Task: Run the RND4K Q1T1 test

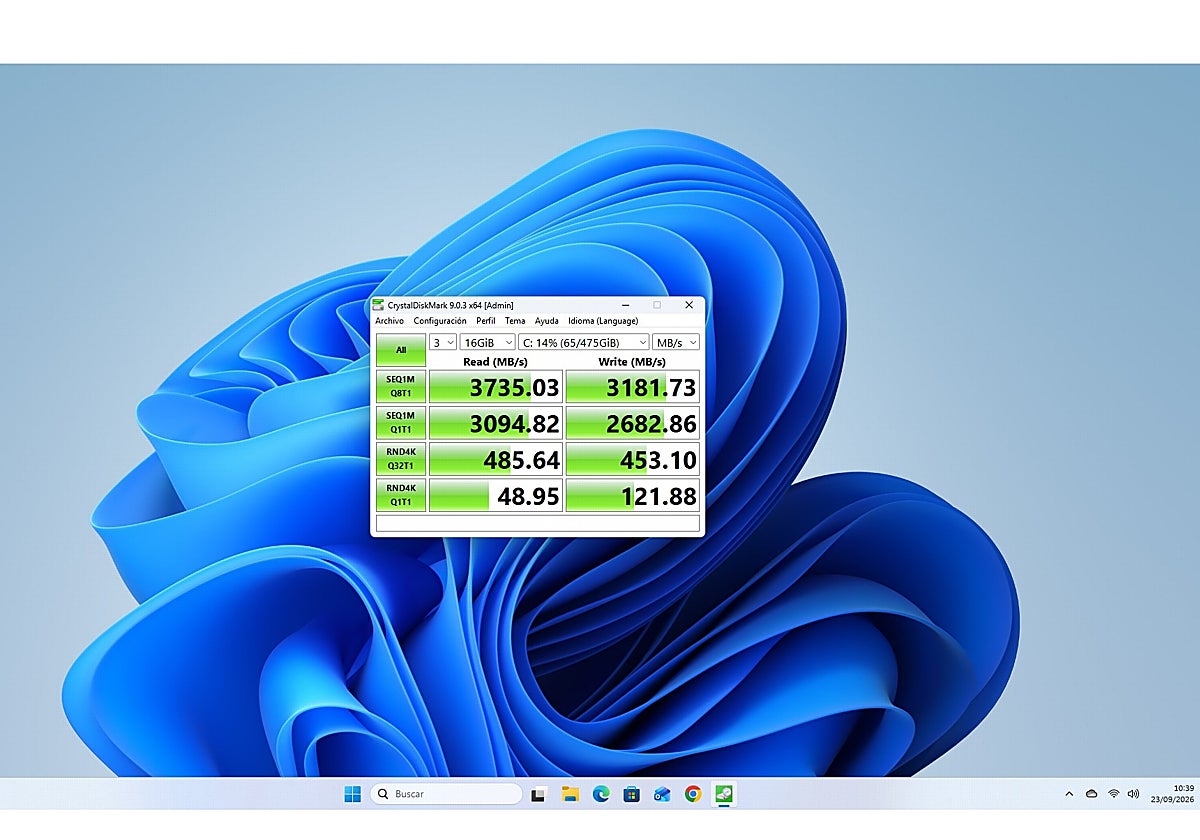Action: 401,495
